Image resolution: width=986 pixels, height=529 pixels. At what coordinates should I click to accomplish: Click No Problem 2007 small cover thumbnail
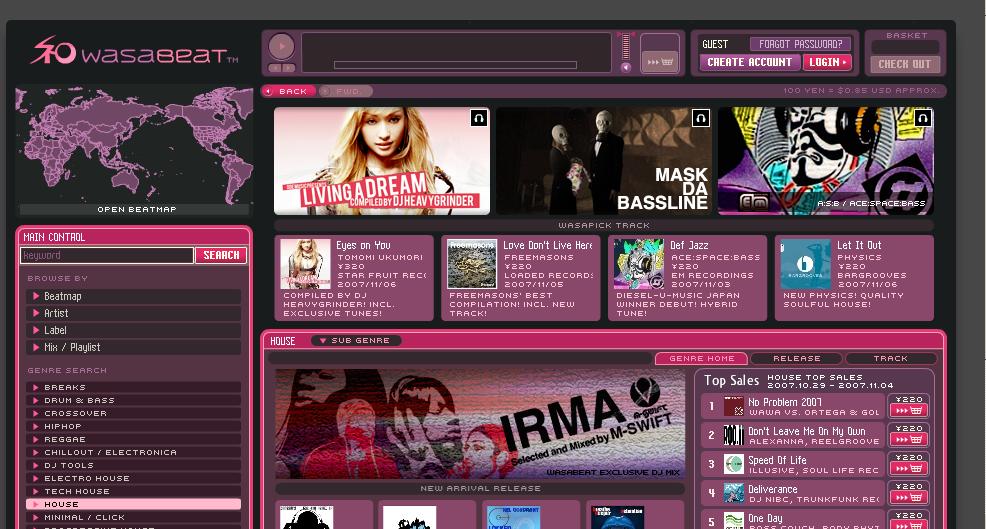click(734, 406)
